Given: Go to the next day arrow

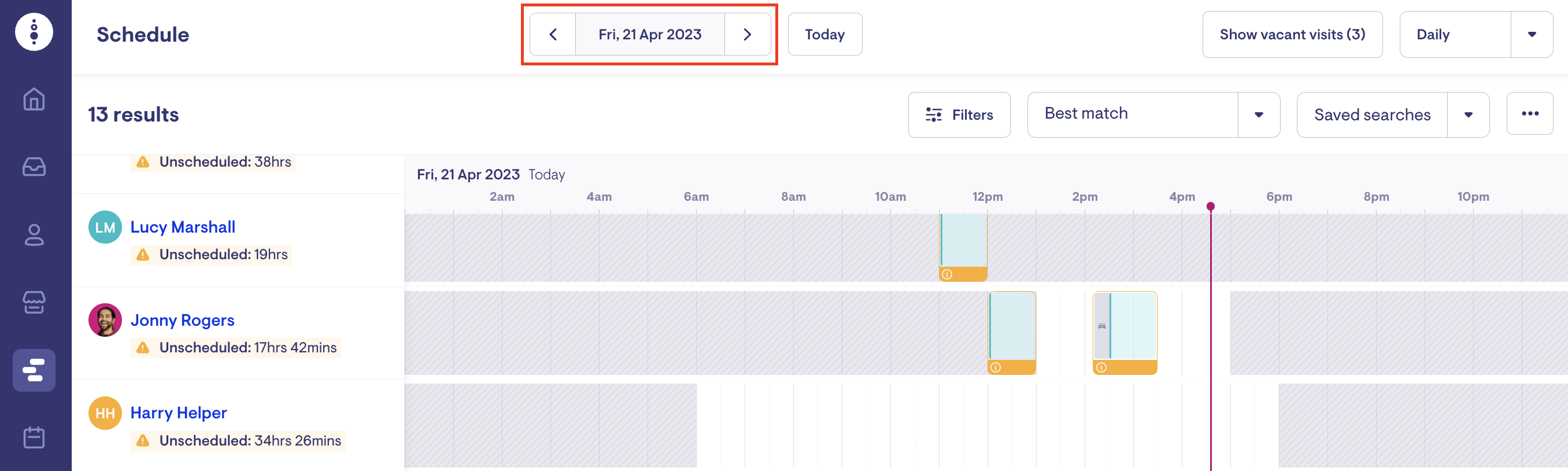Looking at the screenshot, I should pyautogui.click(x=747, y=35).
